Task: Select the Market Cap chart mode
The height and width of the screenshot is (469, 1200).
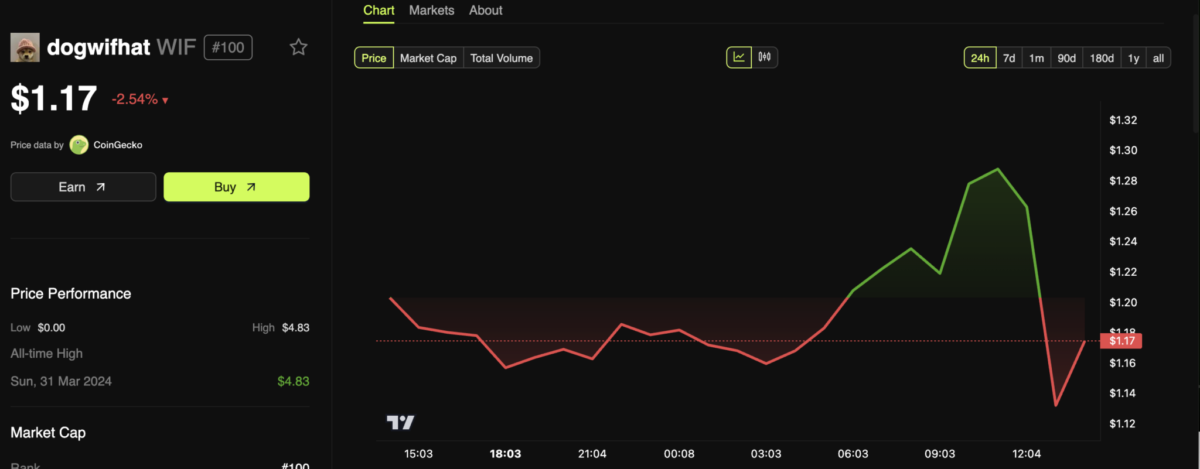Action: pyautogui.click(x=428, y=58)
